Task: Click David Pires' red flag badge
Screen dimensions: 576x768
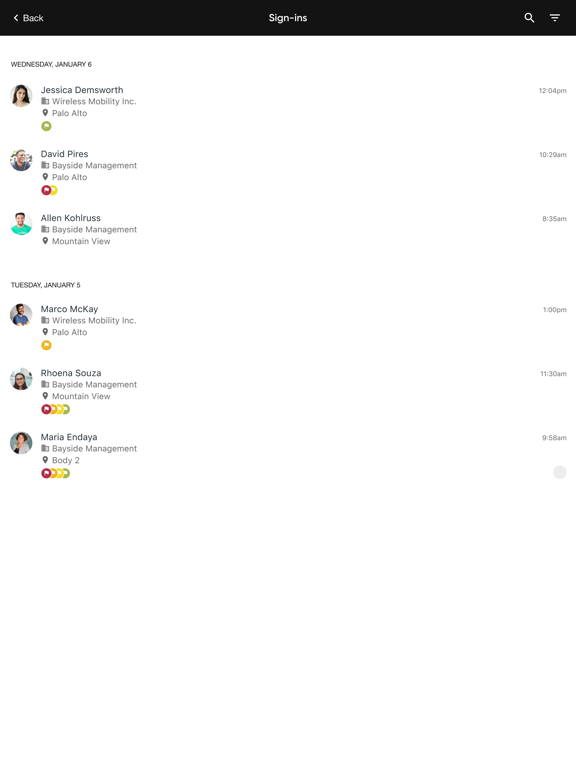Action: [46, 191]
